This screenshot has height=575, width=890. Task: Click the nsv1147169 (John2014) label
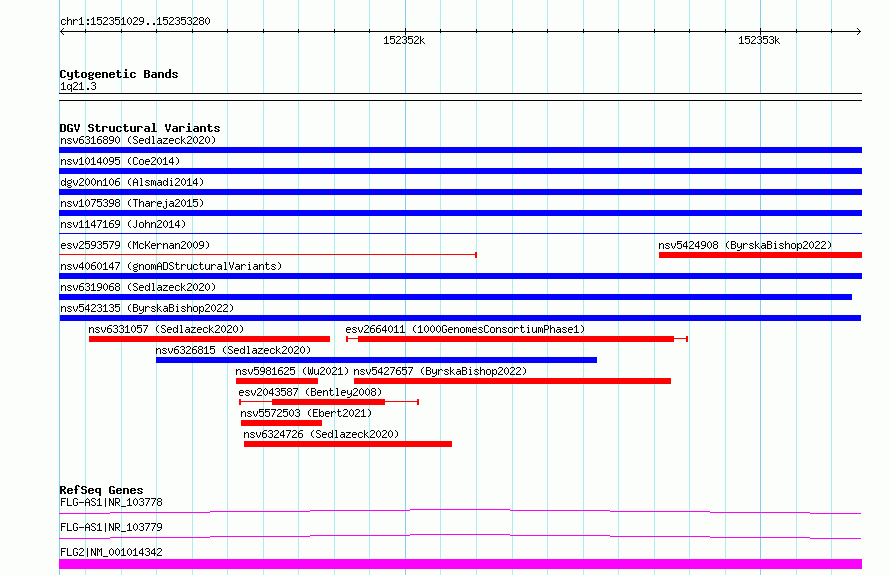click(x=123, y=224)
